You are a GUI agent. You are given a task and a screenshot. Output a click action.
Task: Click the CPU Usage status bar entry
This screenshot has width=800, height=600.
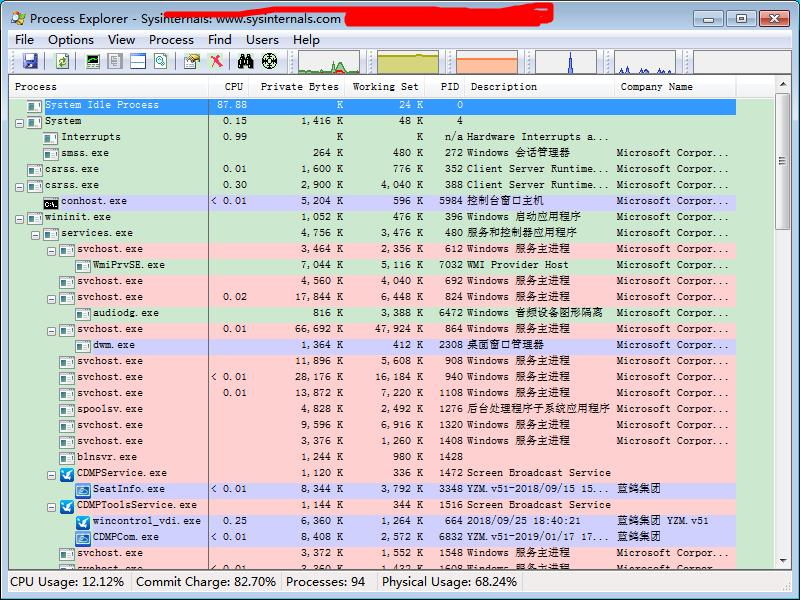67,582
